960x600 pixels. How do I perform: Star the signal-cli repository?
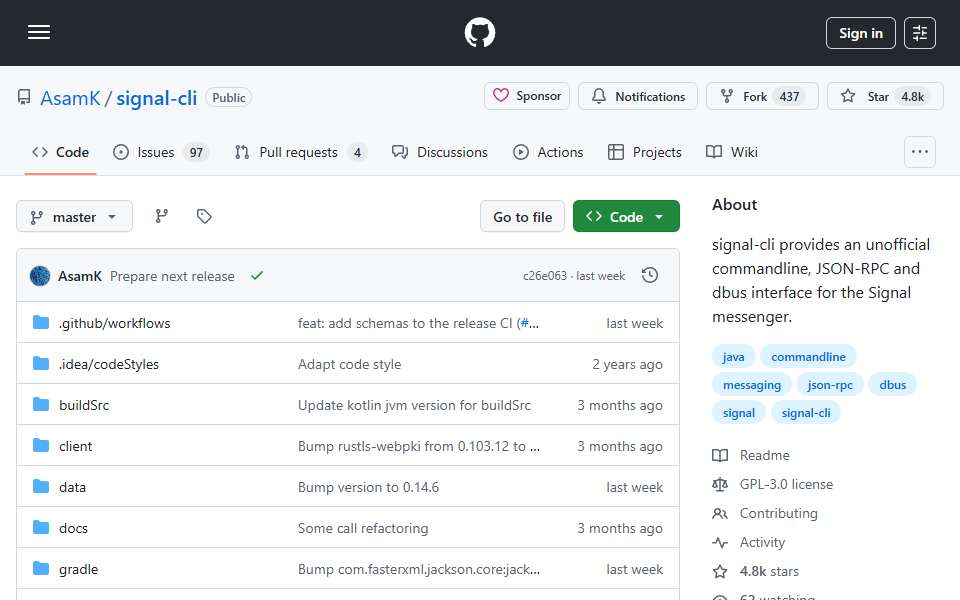pyautogui.click(x=885, y=96)
